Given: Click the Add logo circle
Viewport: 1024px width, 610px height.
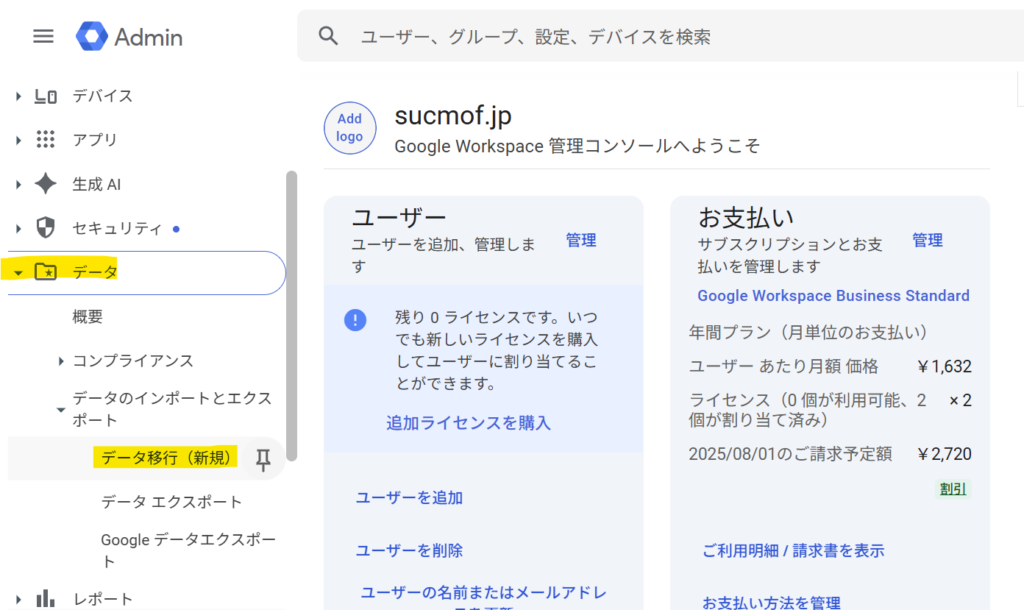Looking at the screenshot, I should [x=350, y=128].
